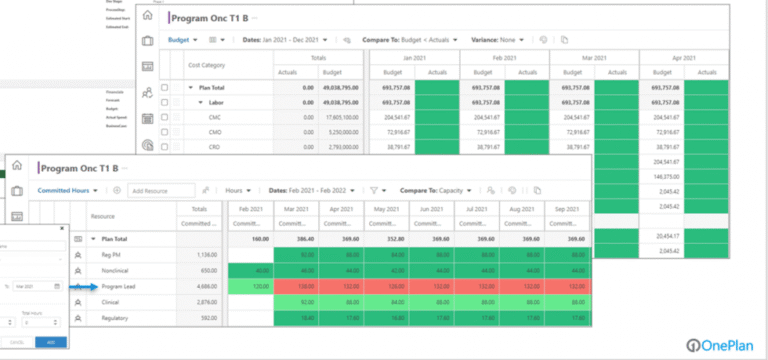Click the person icon after Compare To: Capacity
The height and width of the screenshot is (360, 768).
tap(491, 191)
